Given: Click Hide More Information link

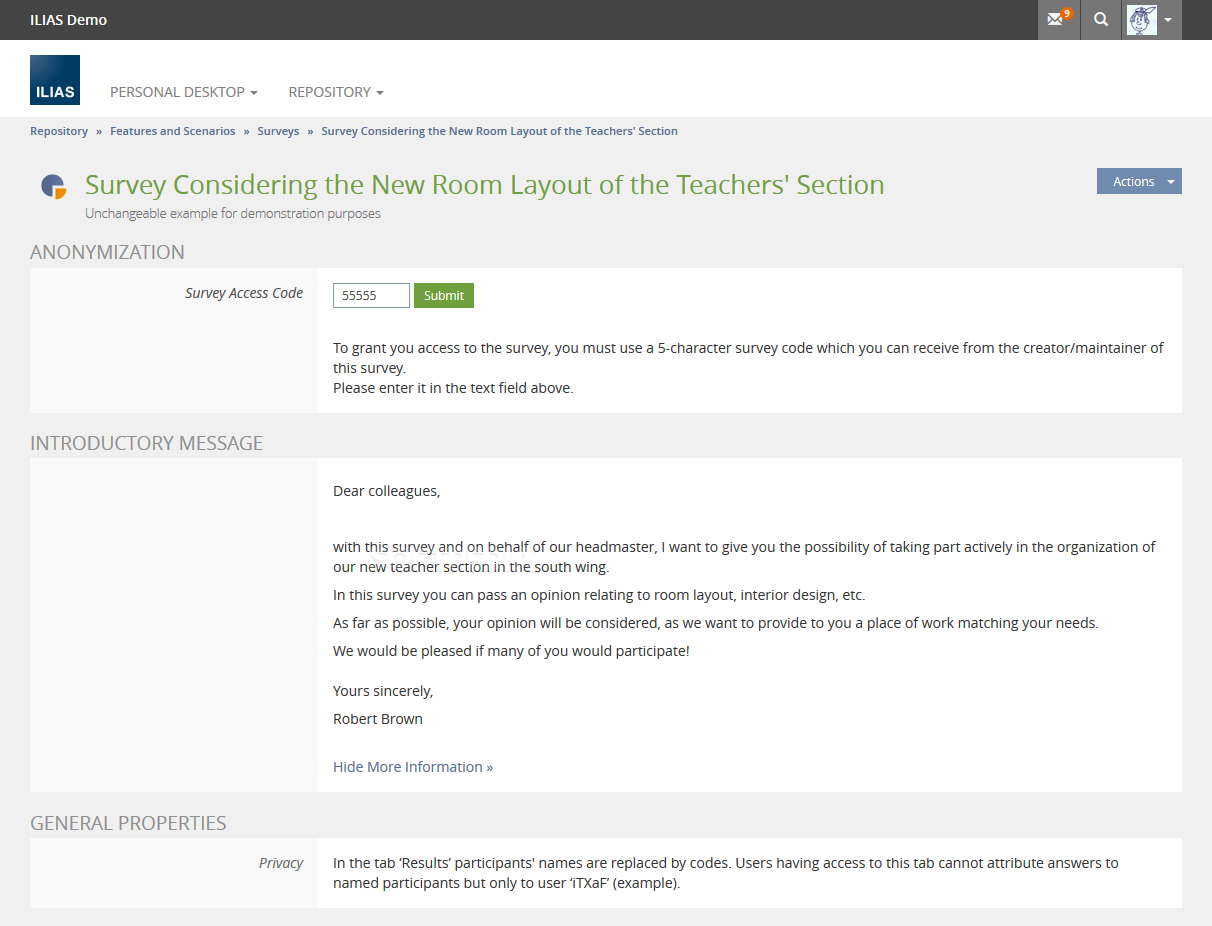Looking at the screenshot, I should click(413, 767).
